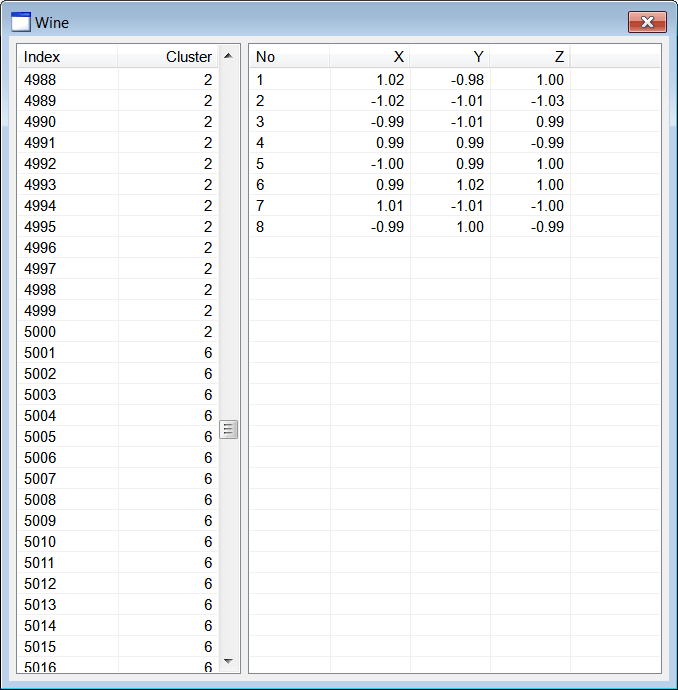Select row with index 4995
This screenshot has height=690, width=678.
118,227
